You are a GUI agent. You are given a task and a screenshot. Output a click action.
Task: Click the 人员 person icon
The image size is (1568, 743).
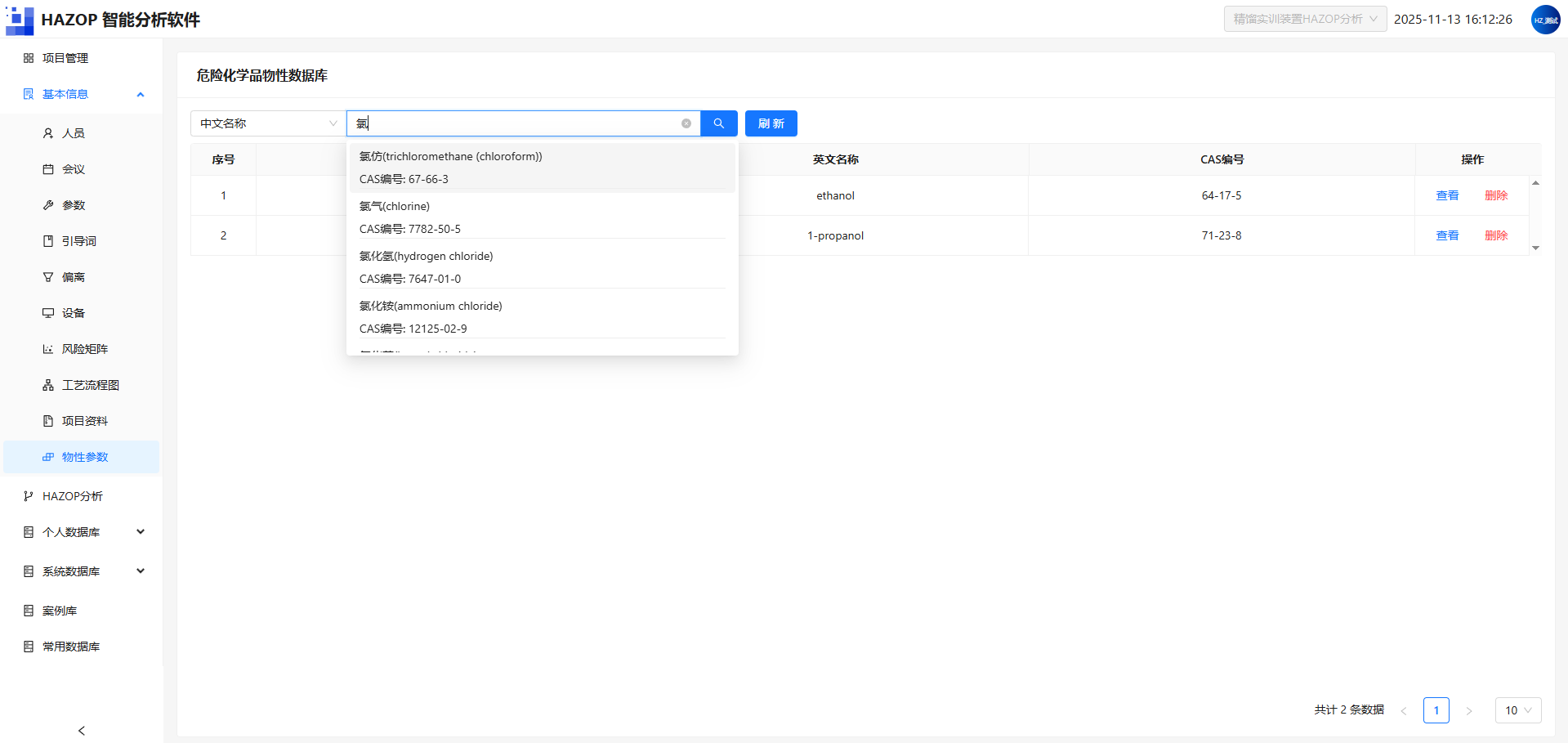pyautogui.click(x=48, y=133)
